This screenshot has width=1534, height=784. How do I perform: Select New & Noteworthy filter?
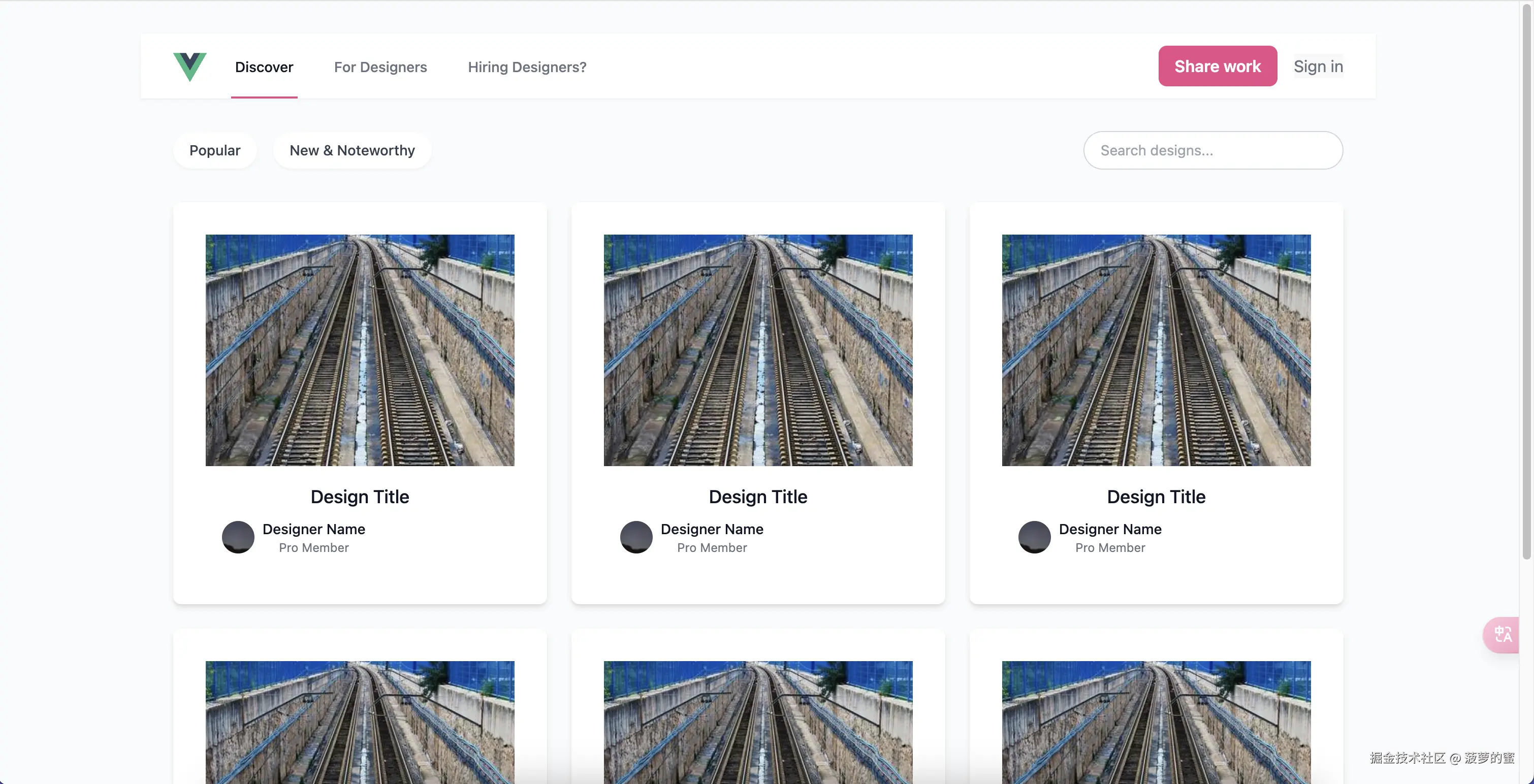[352, 150]
